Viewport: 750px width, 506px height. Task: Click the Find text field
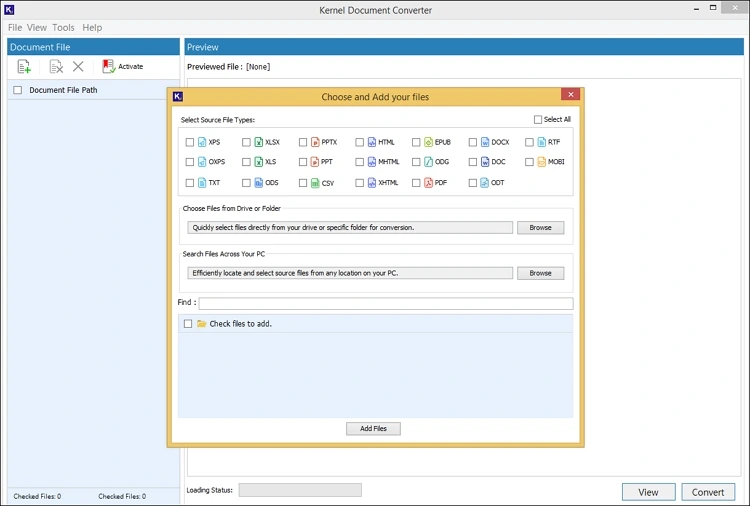[385, 303]
